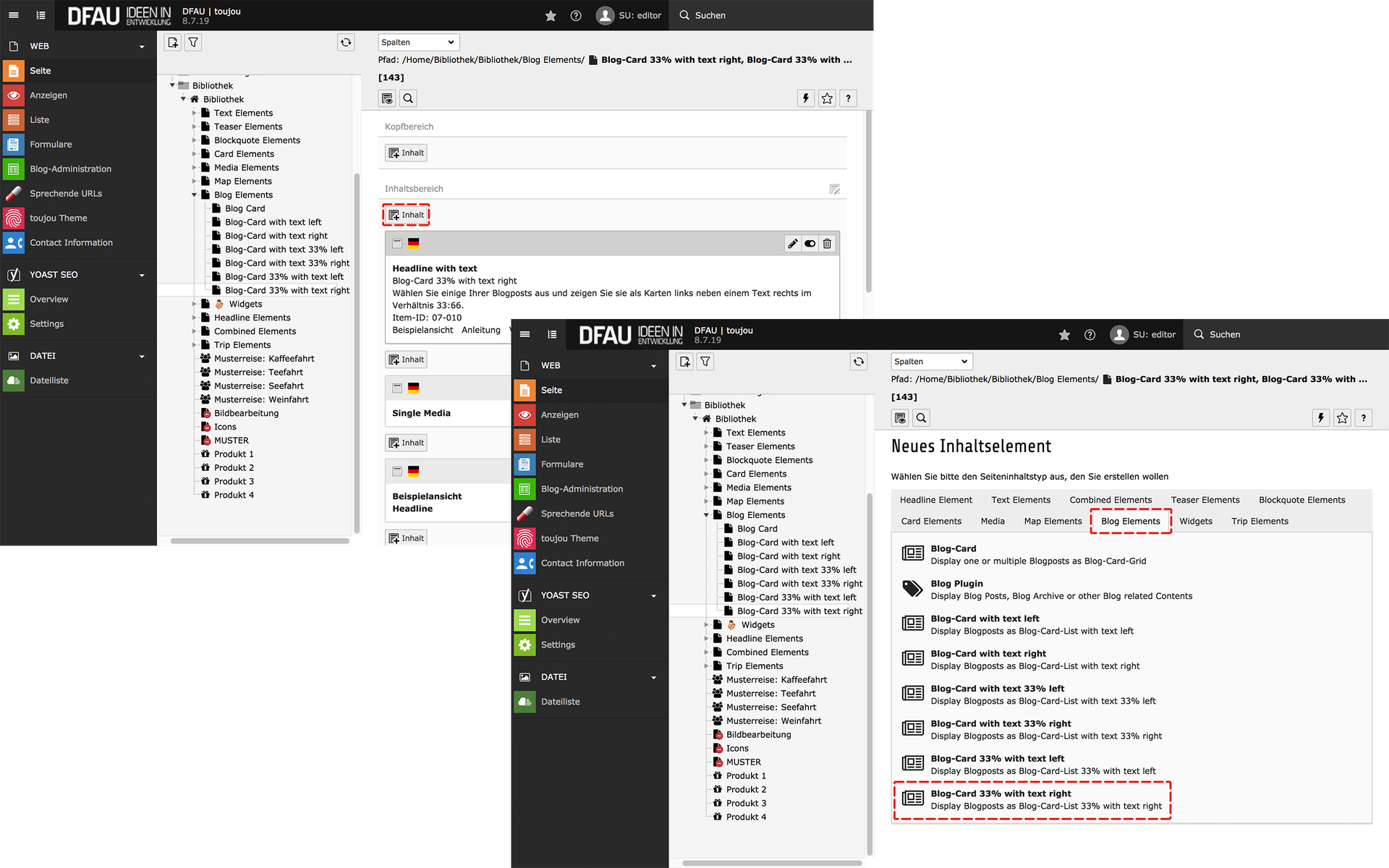Open the Spalten dropdown in the upper window
This screenshot has height=868, width=1389.
pos(418,43)
